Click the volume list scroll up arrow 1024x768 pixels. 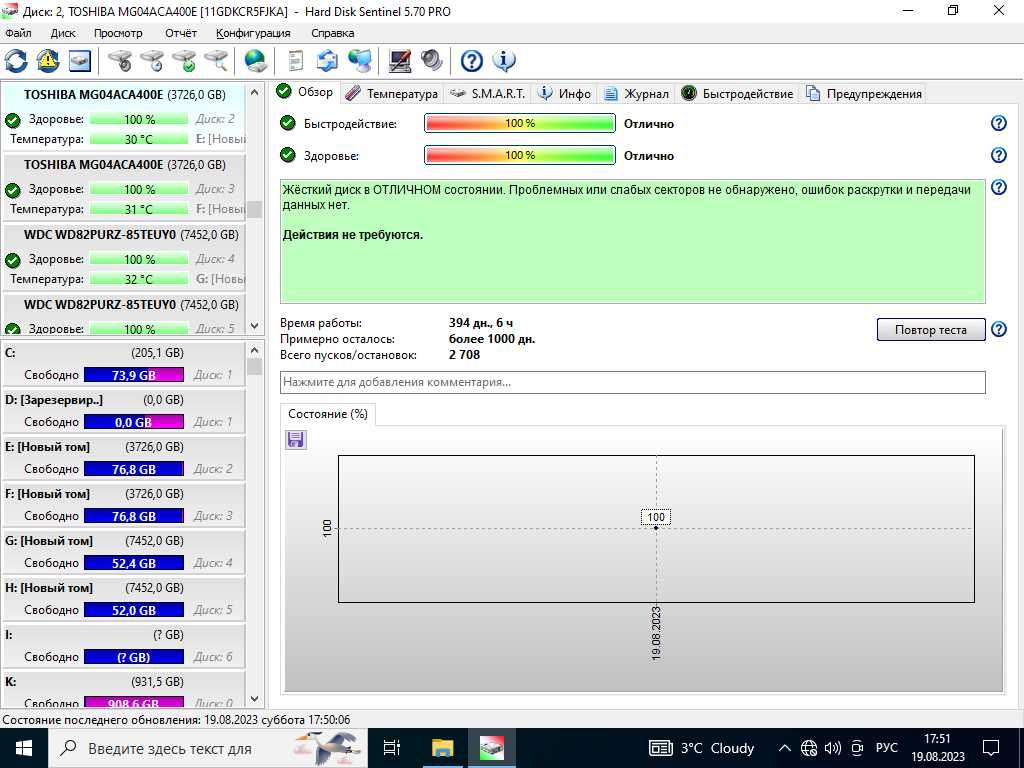click(x=255, y=350)
